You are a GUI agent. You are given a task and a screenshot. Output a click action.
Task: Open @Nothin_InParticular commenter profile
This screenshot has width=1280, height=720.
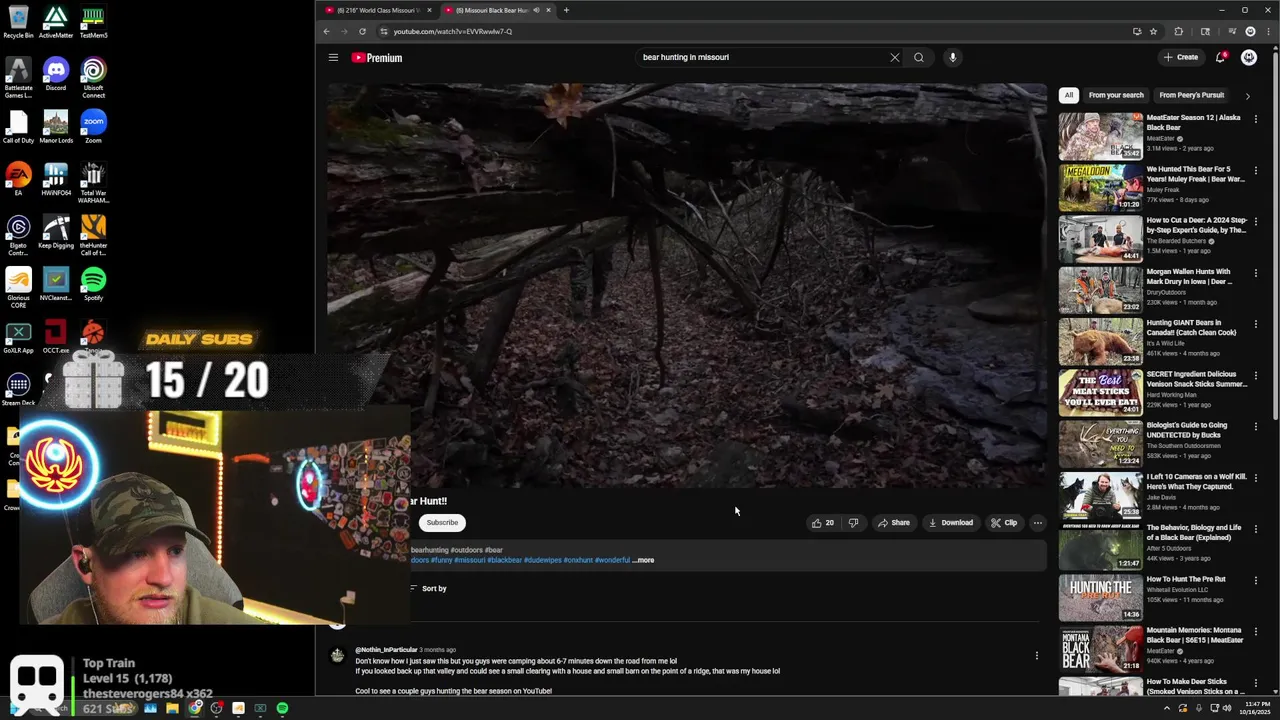pyautogui.click(x=386, y=650)
